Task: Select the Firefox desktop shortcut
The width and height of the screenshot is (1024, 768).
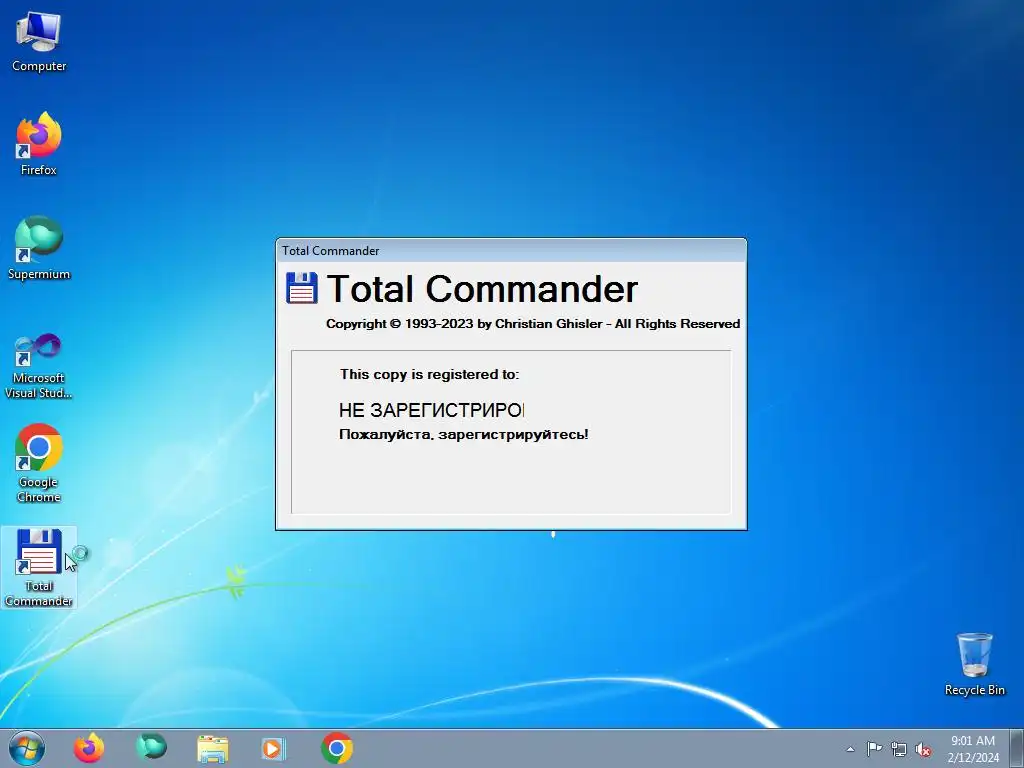Action: [39, 144]
